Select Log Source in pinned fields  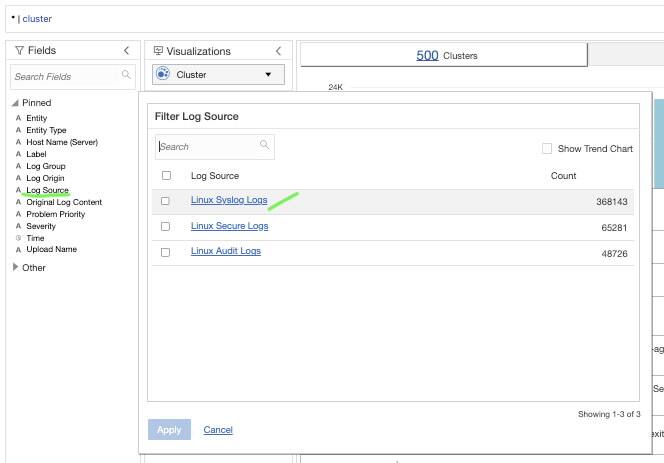coord(48,190)
